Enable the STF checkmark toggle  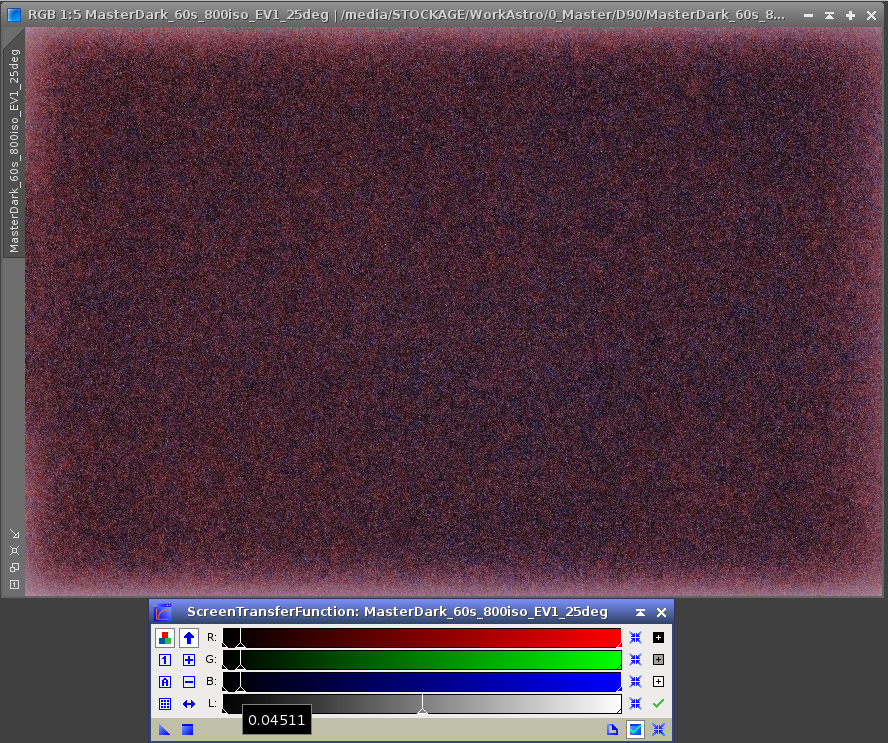tap(658, 704)
